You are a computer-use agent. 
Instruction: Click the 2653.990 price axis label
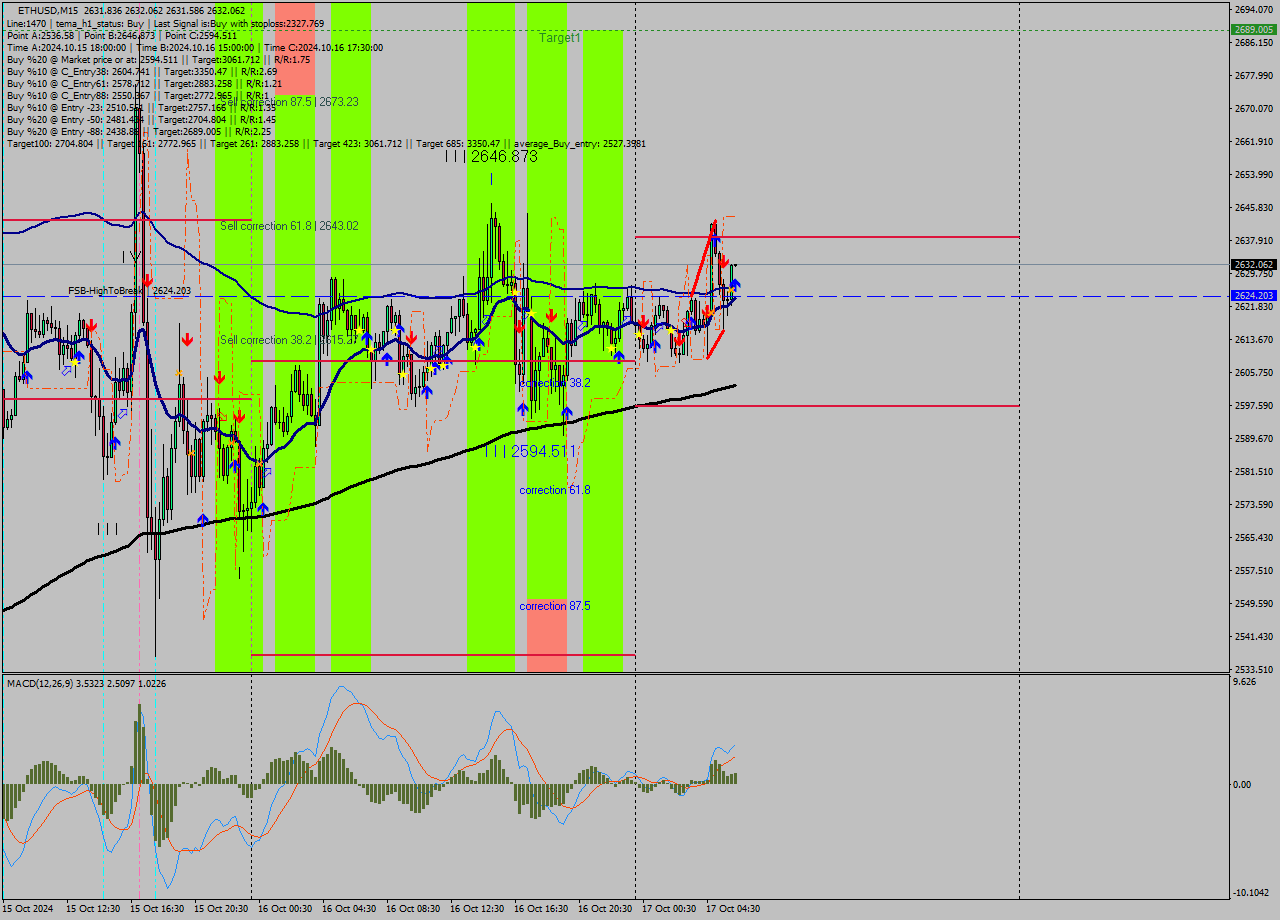point(1253,174)
